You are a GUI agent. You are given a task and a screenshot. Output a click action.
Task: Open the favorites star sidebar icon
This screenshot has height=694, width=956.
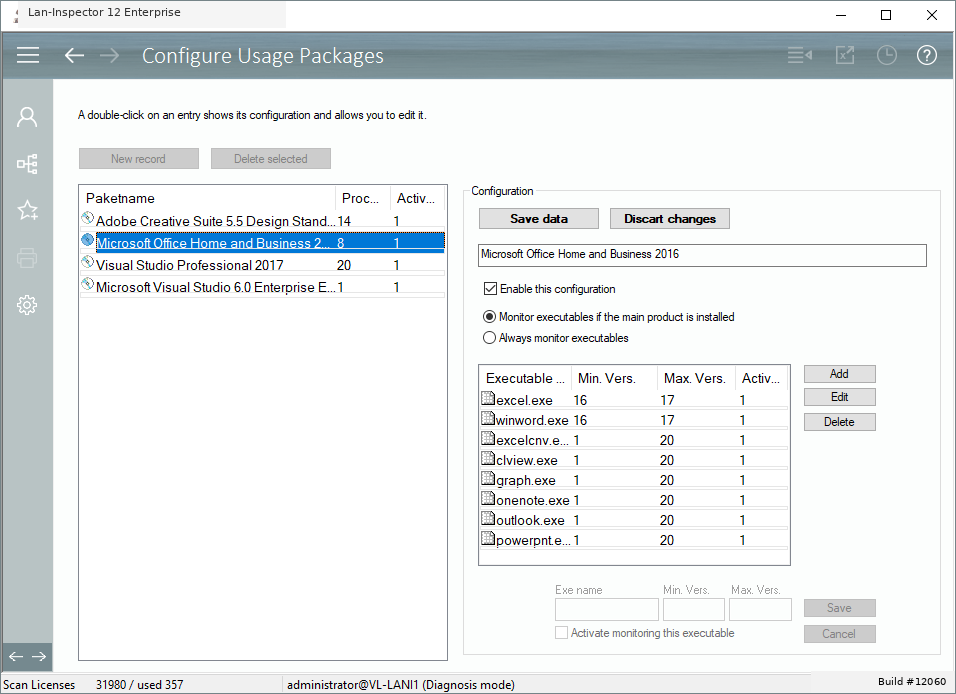27,210
